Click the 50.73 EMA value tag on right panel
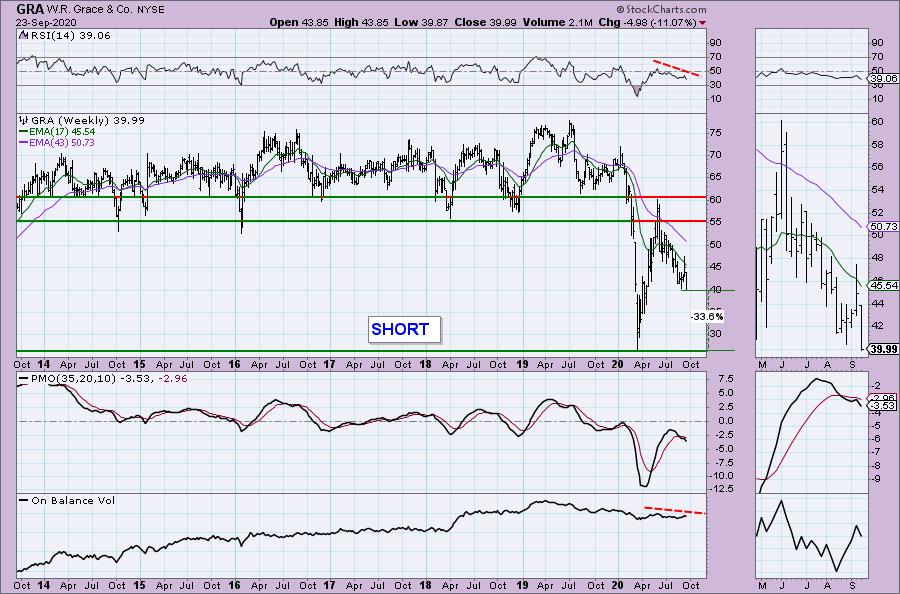Screen dimensions: 900x594 pyautogui.click(x=884, y=226)
